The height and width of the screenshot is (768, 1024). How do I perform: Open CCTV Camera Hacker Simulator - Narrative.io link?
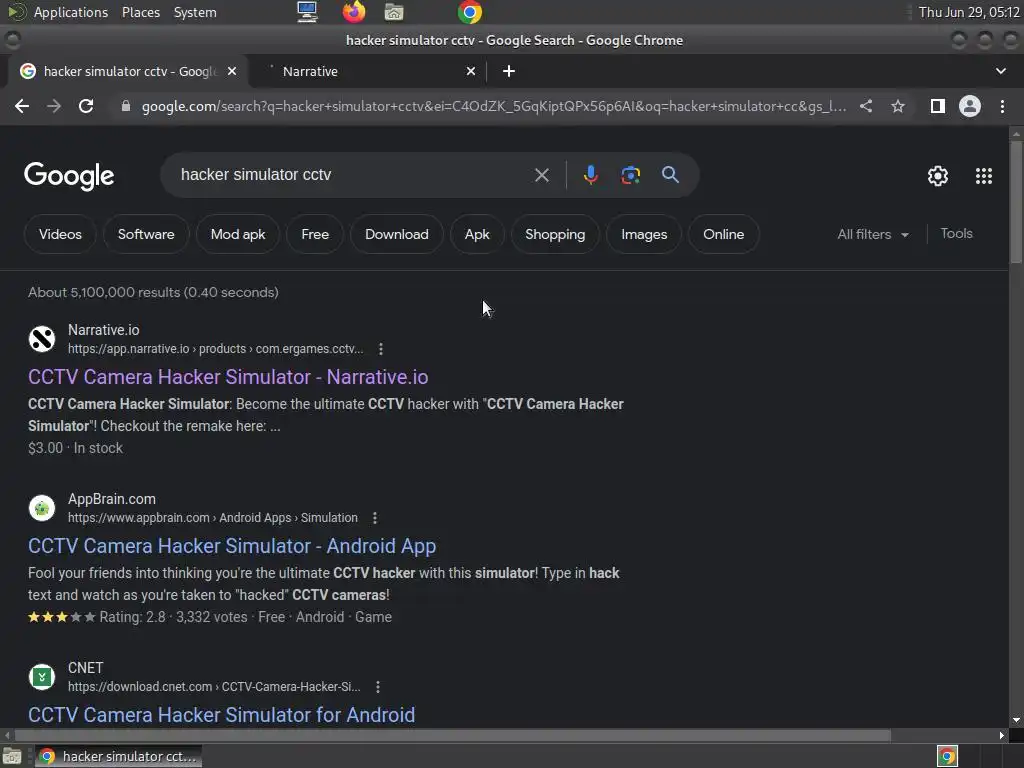pyautogui.click(x=228, y=377)
